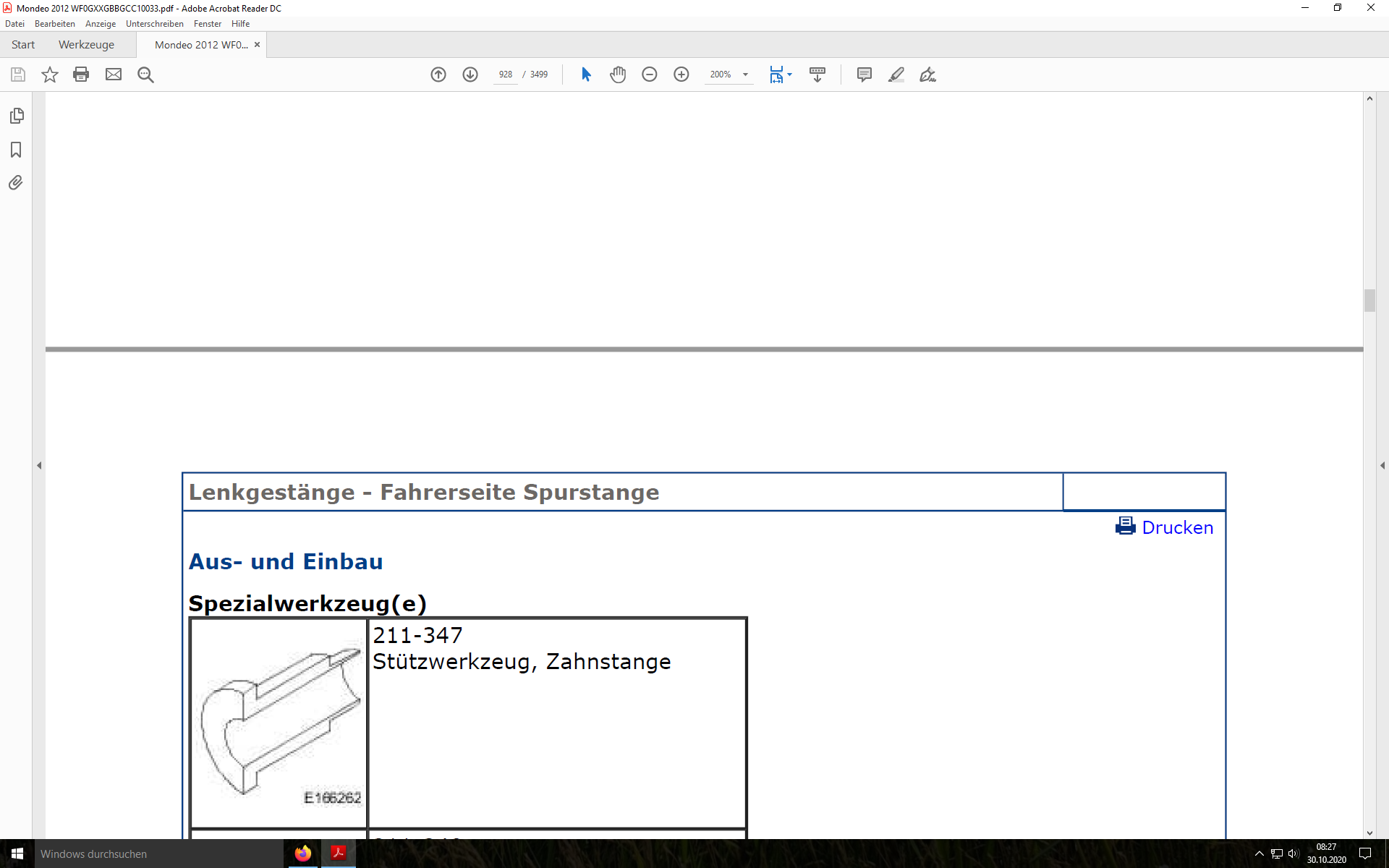Toggle the bookmarks side panel
The height and width of the screenshot is (868, 1389).
tap(16, 150)
